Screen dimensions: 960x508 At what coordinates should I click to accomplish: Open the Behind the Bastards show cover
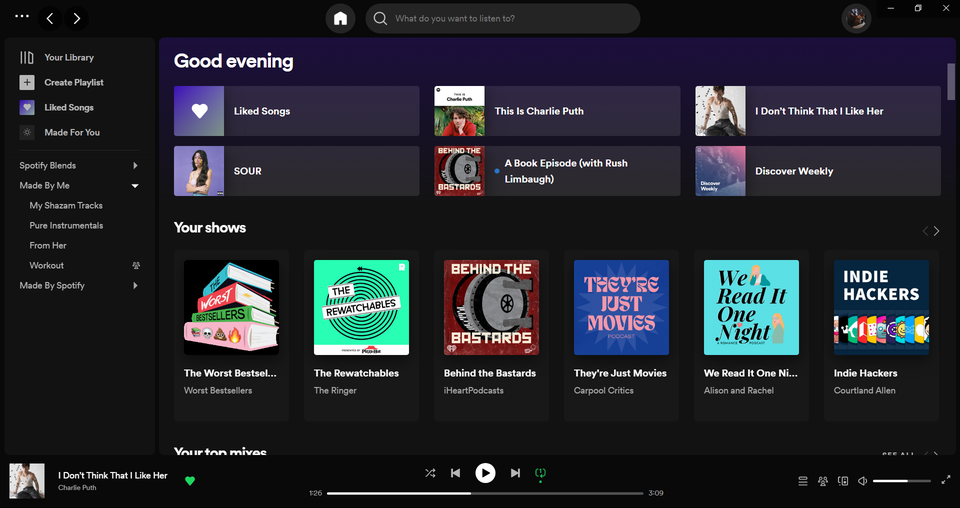491,307
